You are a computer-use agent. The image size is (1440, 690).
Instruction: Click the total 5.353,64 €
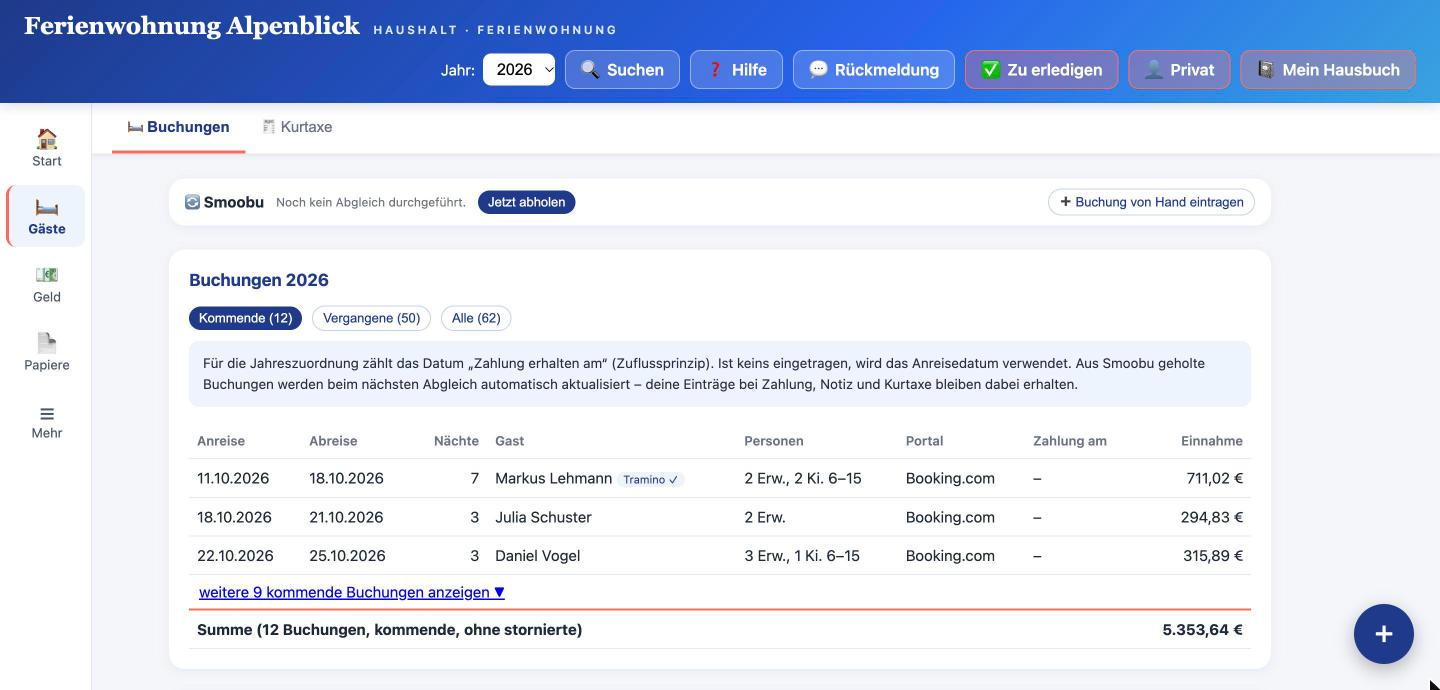coord(1203,630)
